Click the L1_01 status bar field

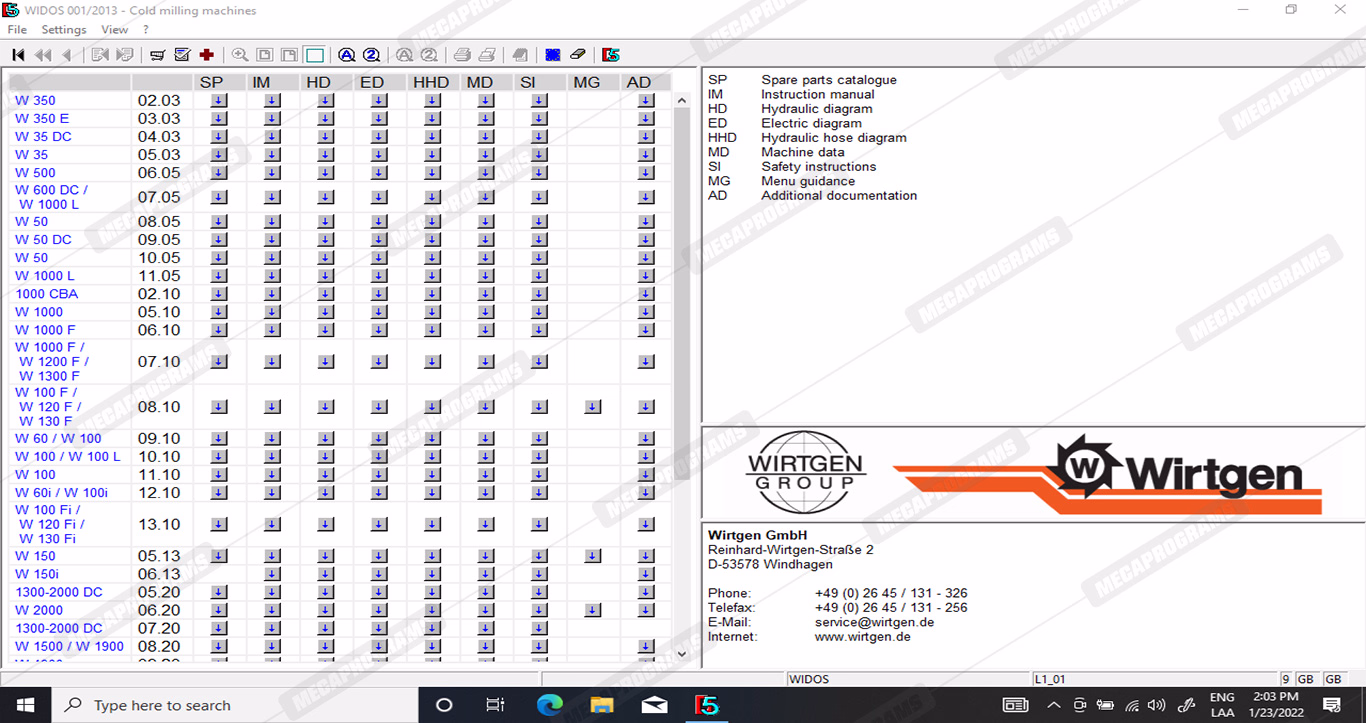coord(1154,679)
